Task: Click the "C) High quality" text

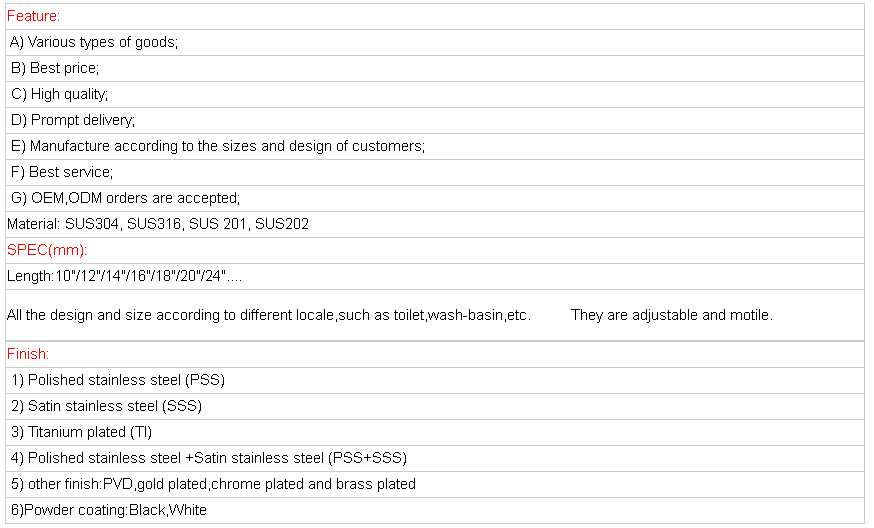Action: point(60,94)
